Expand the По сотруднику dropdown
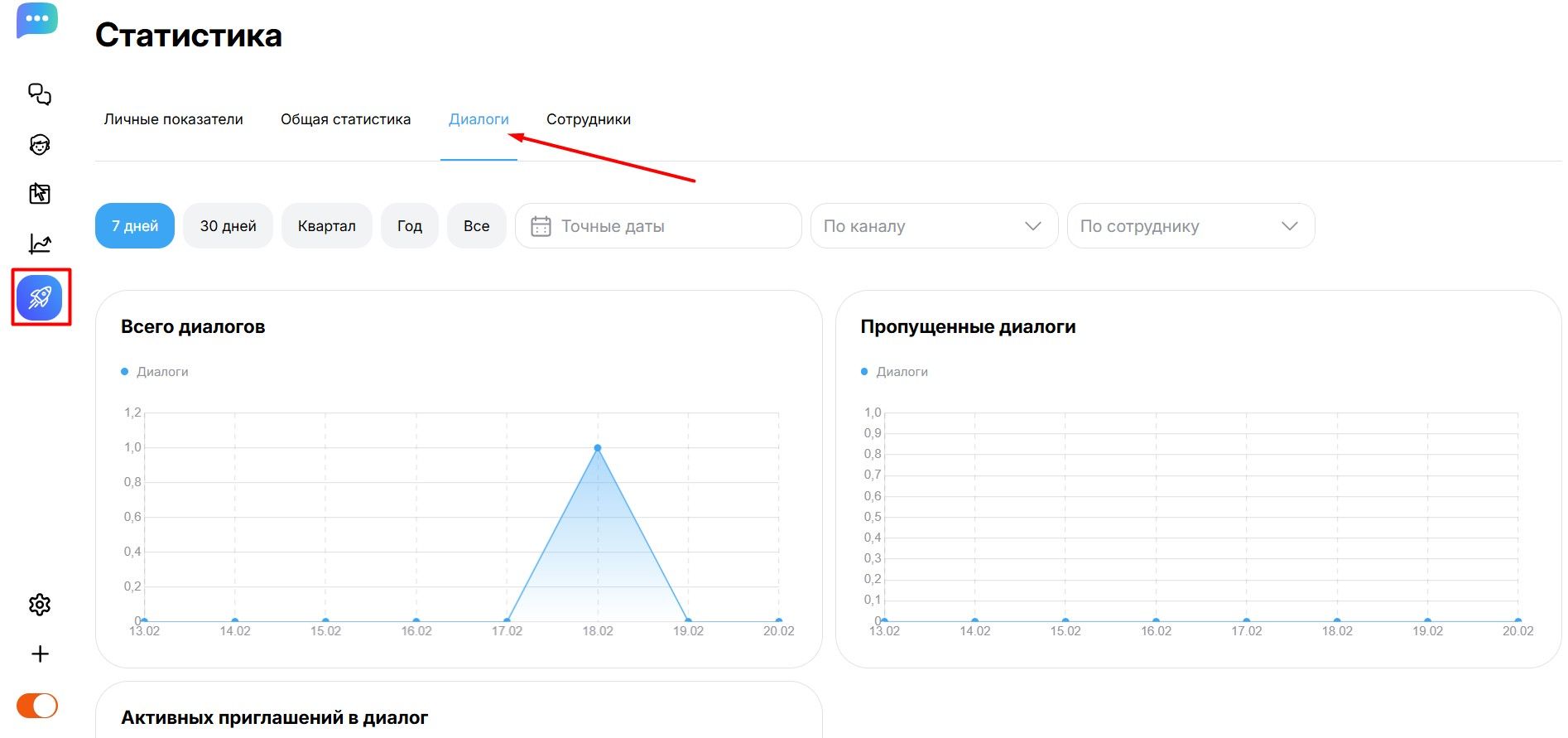Image resolution: width=1568 pixels, height=738 pixels. pyautogui.click(x=1190, y=226)
